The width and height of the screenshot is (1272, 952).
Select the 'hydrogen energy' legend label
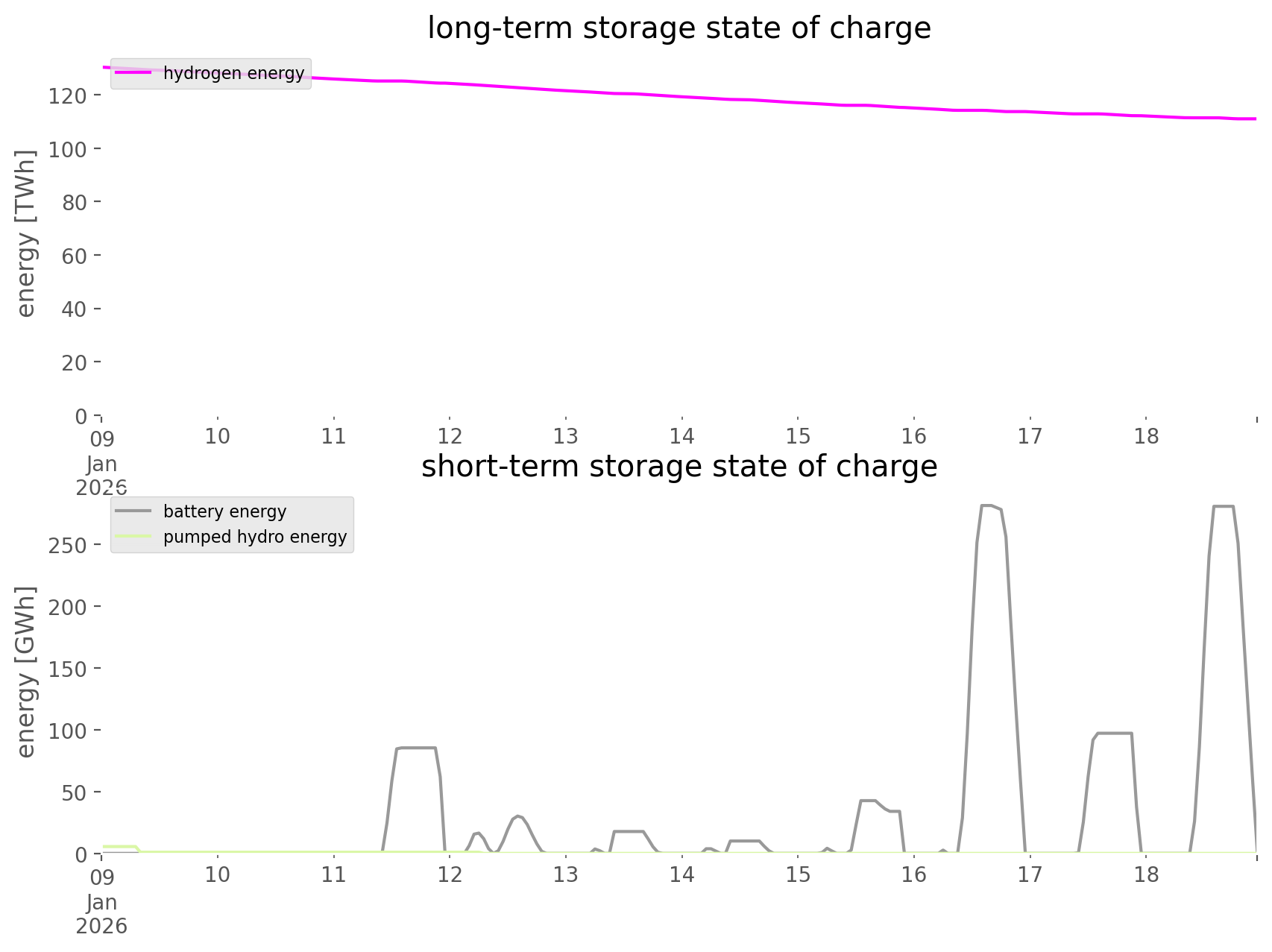coord(233,73)
